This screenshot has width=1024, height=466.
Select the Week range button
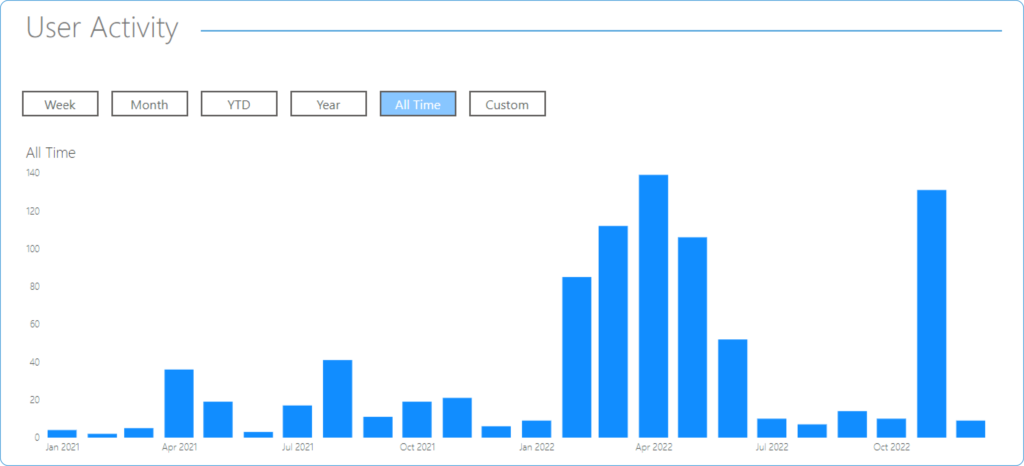point(60,104)
